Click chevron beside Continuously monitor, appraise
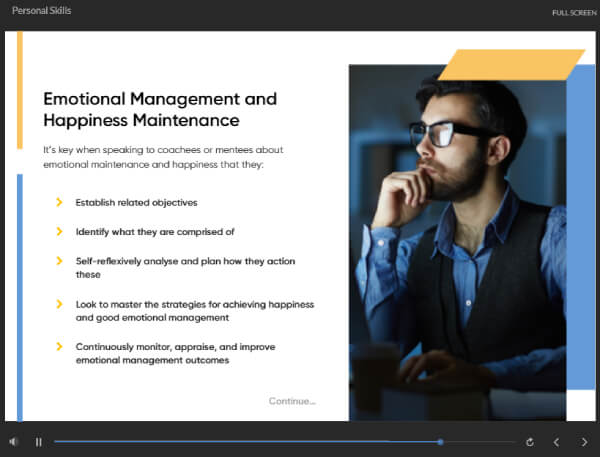 point(60,347)
